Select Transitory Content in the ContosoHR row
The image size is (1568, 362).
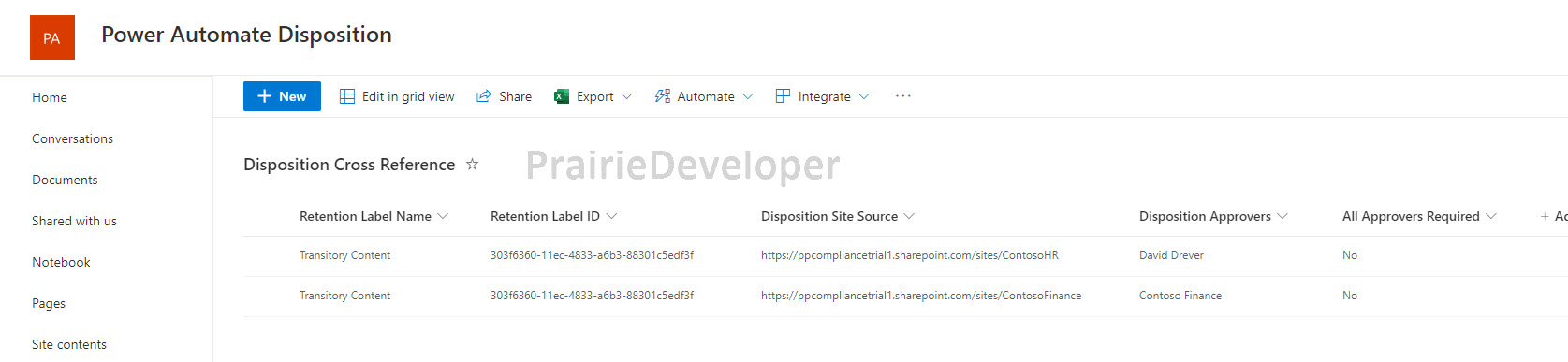[x=345, y=255]
